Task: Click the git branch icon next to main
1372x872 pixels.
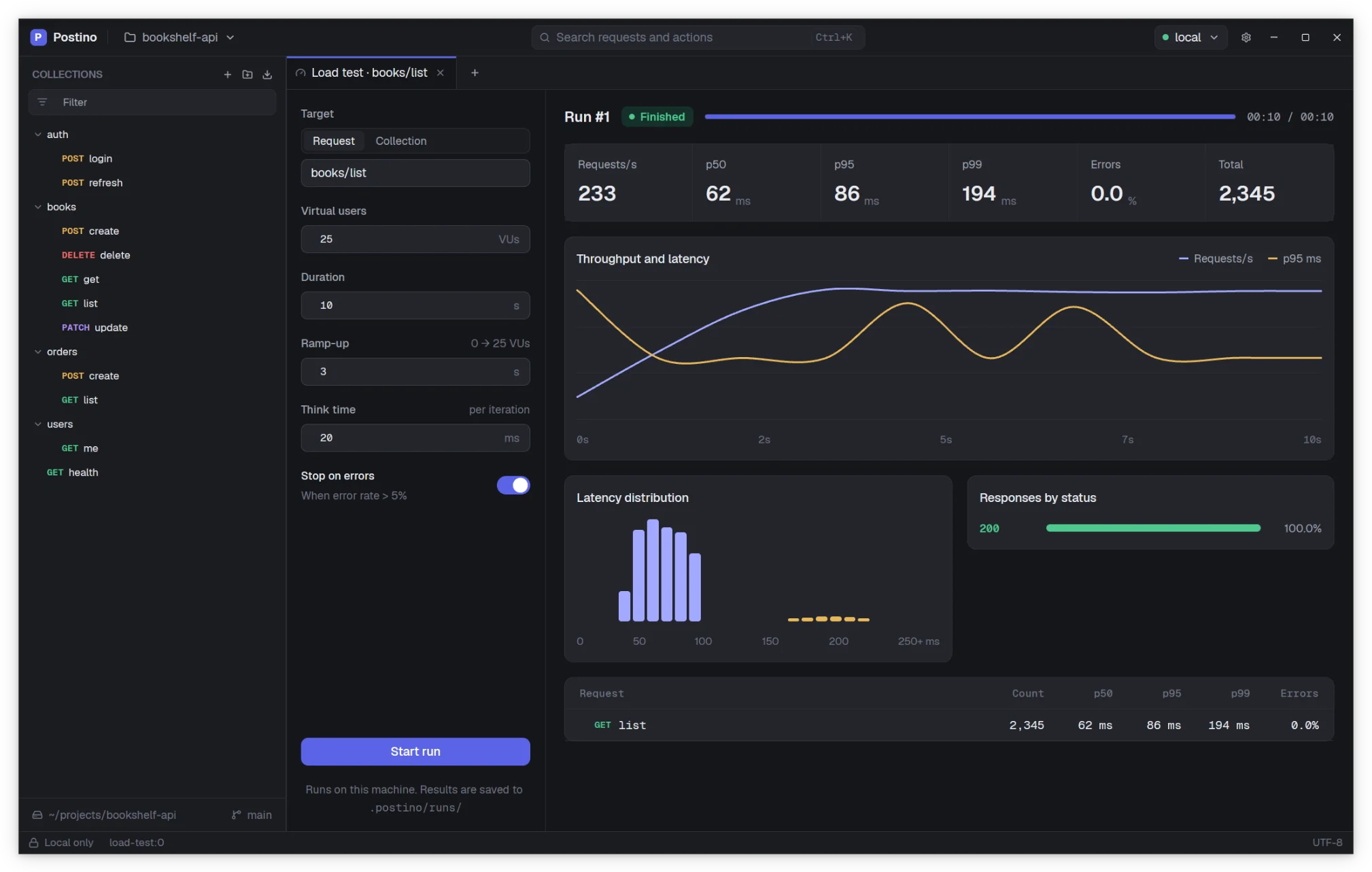Action: coord(236,815)
